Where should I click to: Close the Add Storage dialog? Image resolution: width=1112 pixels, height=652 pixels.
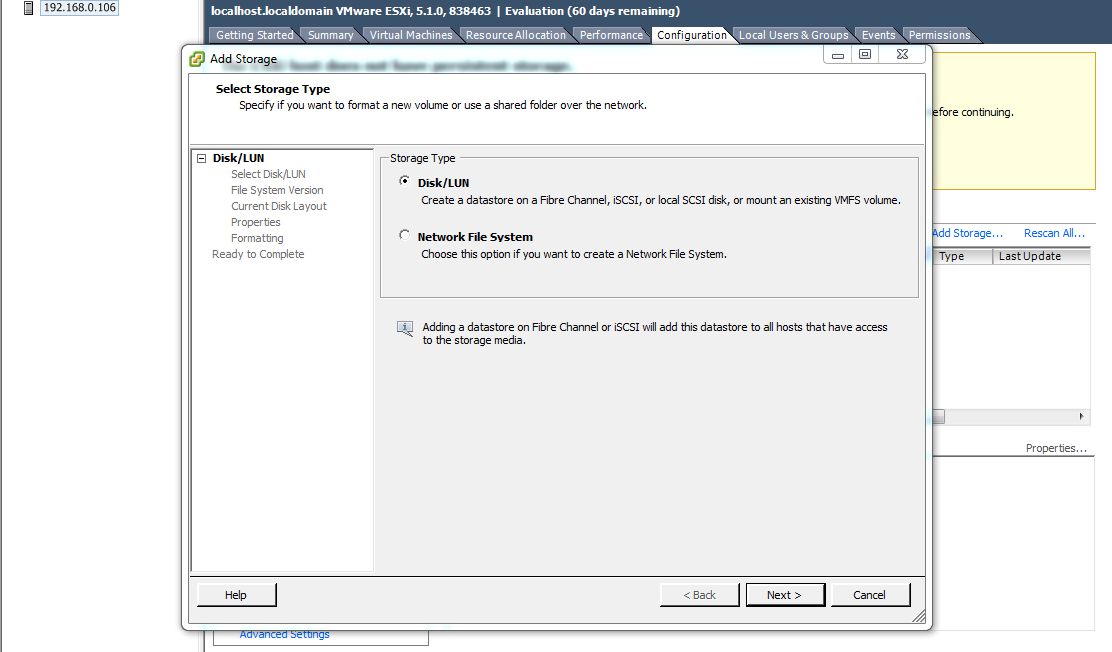(902, 55)
